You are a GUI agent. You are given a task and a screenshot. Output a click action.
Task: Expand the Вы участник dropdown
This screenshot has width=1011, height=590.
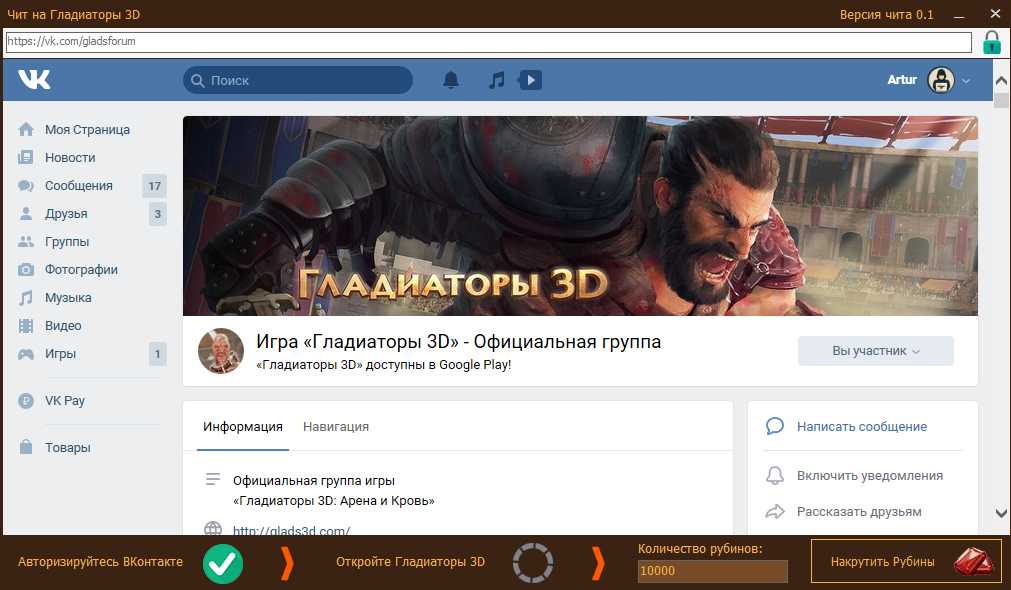876,351
